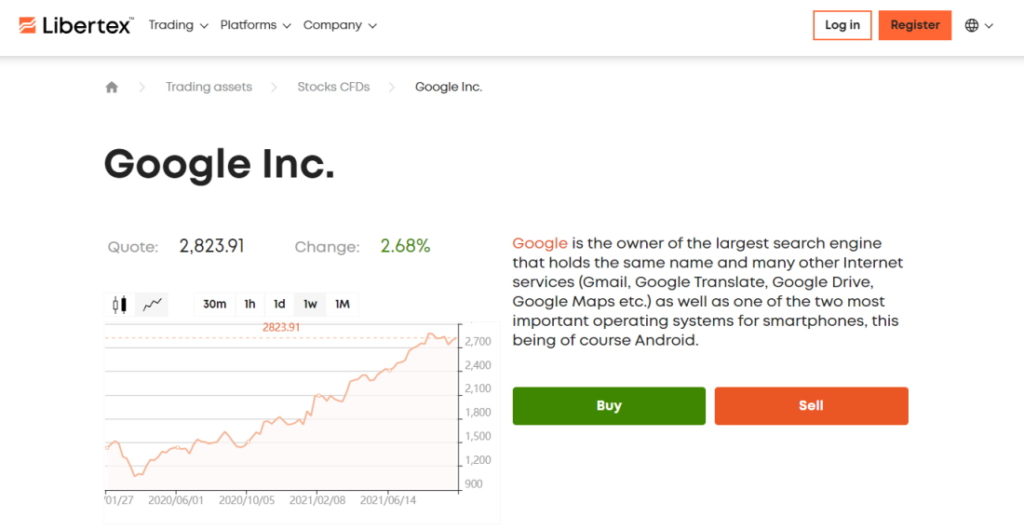Screen dimensions: 1024x531
Task: Expand the Company dropdown menu
Action: coord(340,25)
